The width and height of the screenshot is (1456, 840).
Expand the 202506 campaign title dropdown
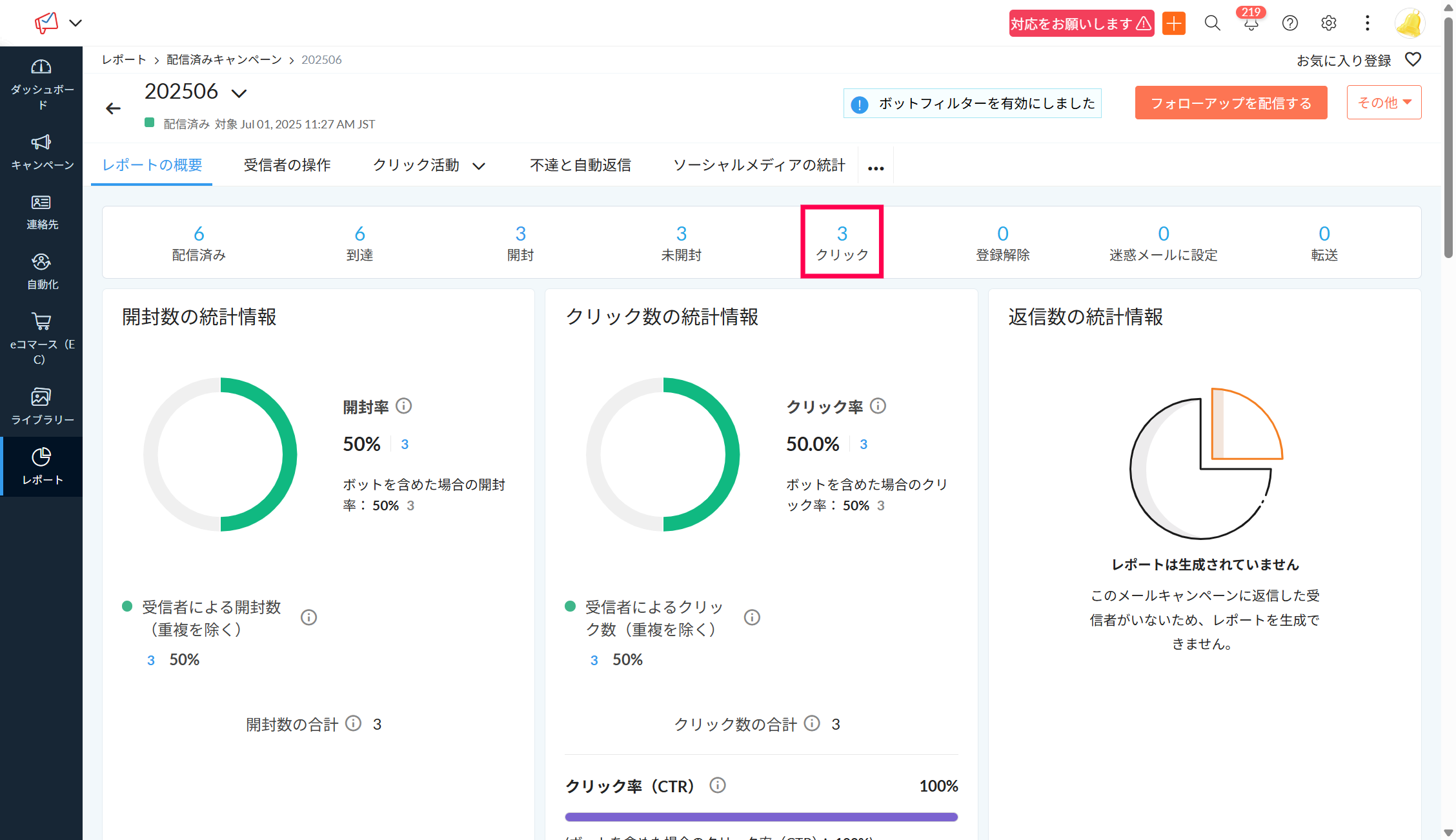point(239,94)
